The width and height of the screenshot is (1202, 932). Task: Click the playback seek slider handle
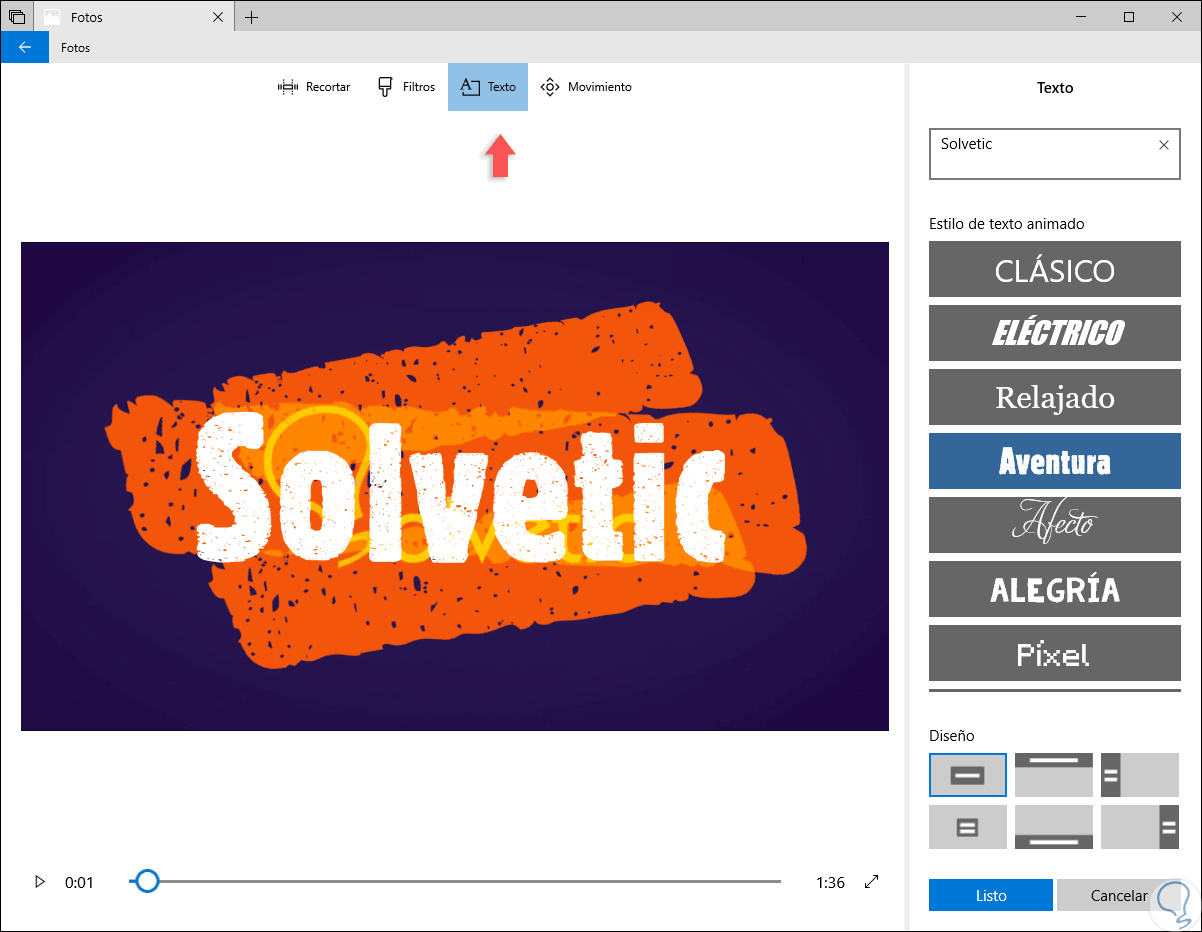pyautogui.click(x=147, y=881)
